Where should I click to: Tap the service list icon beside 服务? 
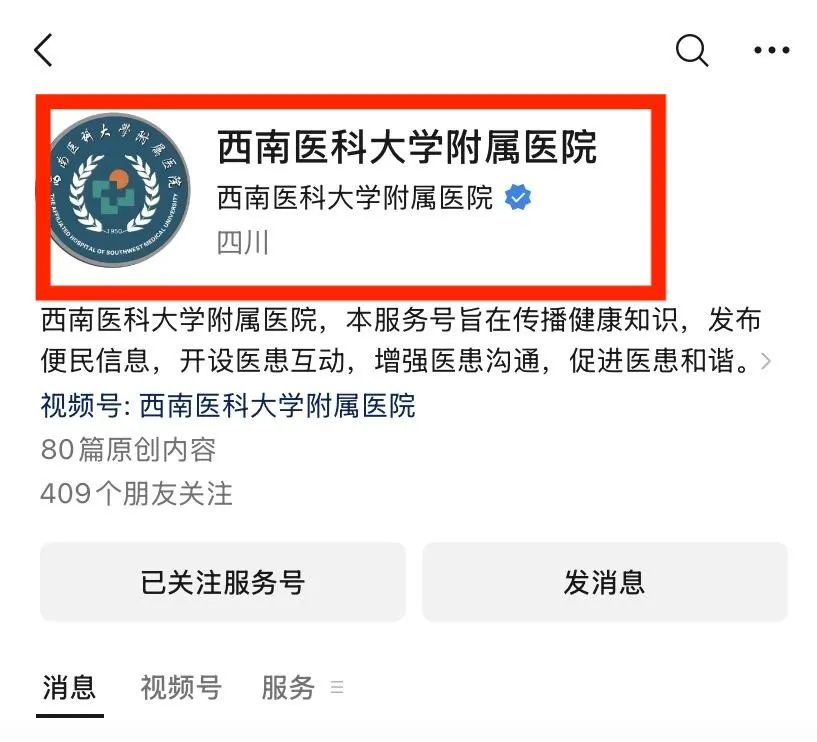coord(337,687)
